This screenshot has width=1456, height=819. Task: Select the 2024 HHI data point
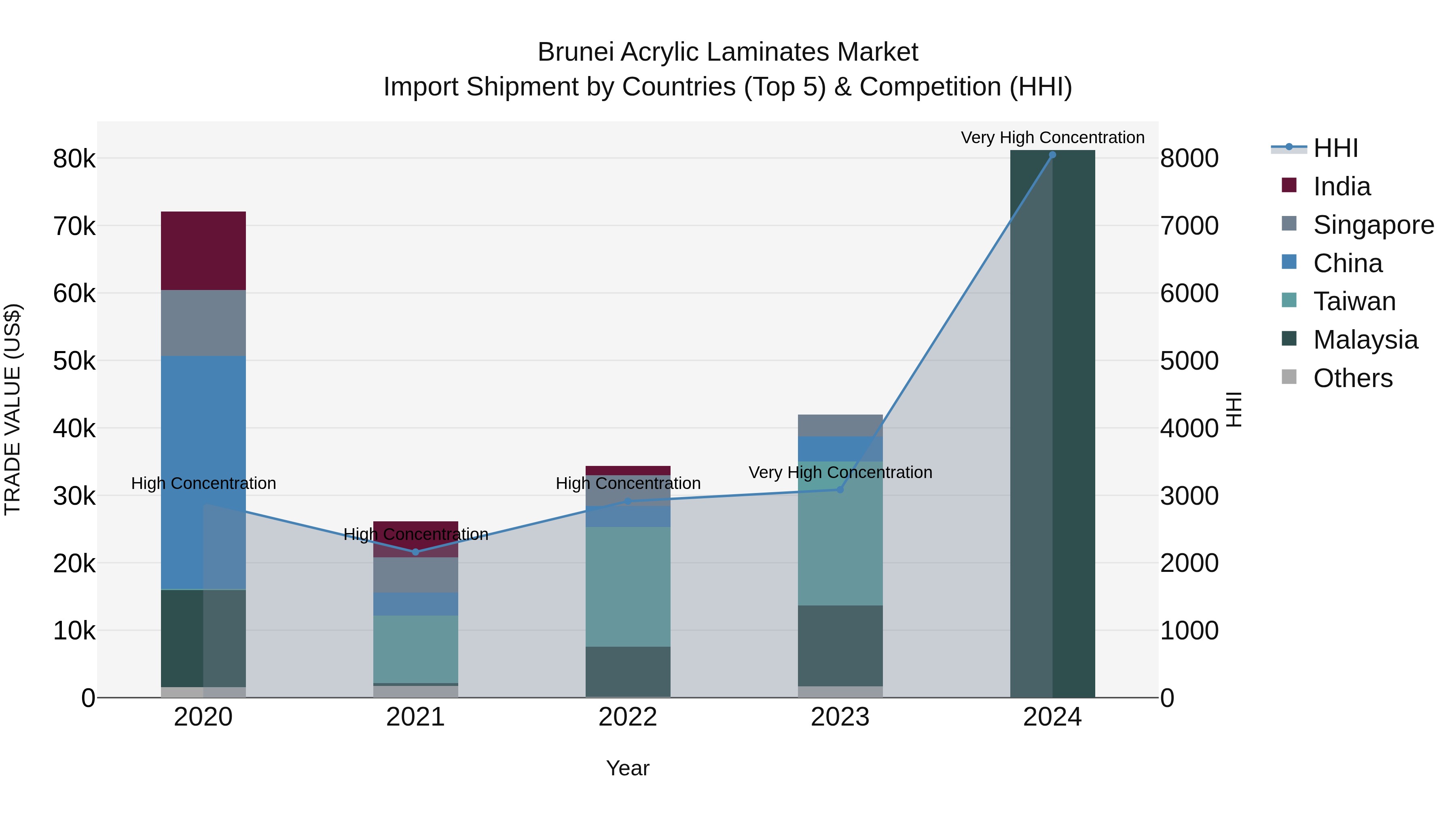click(1052, 155)
